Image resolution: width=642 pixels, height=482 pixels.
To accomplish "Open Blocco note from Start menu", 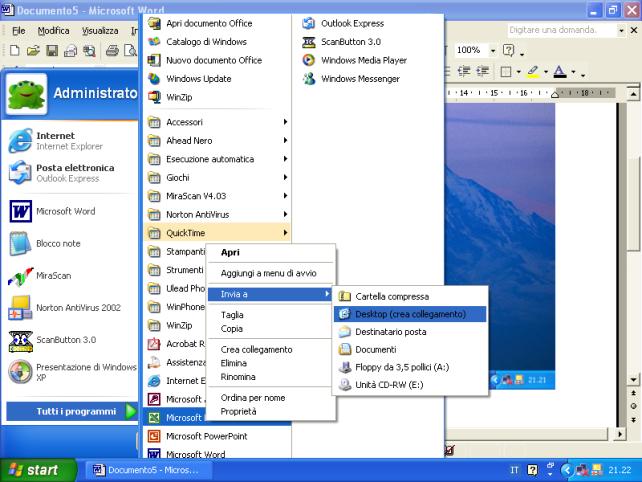I will click(x=70, y=243).
